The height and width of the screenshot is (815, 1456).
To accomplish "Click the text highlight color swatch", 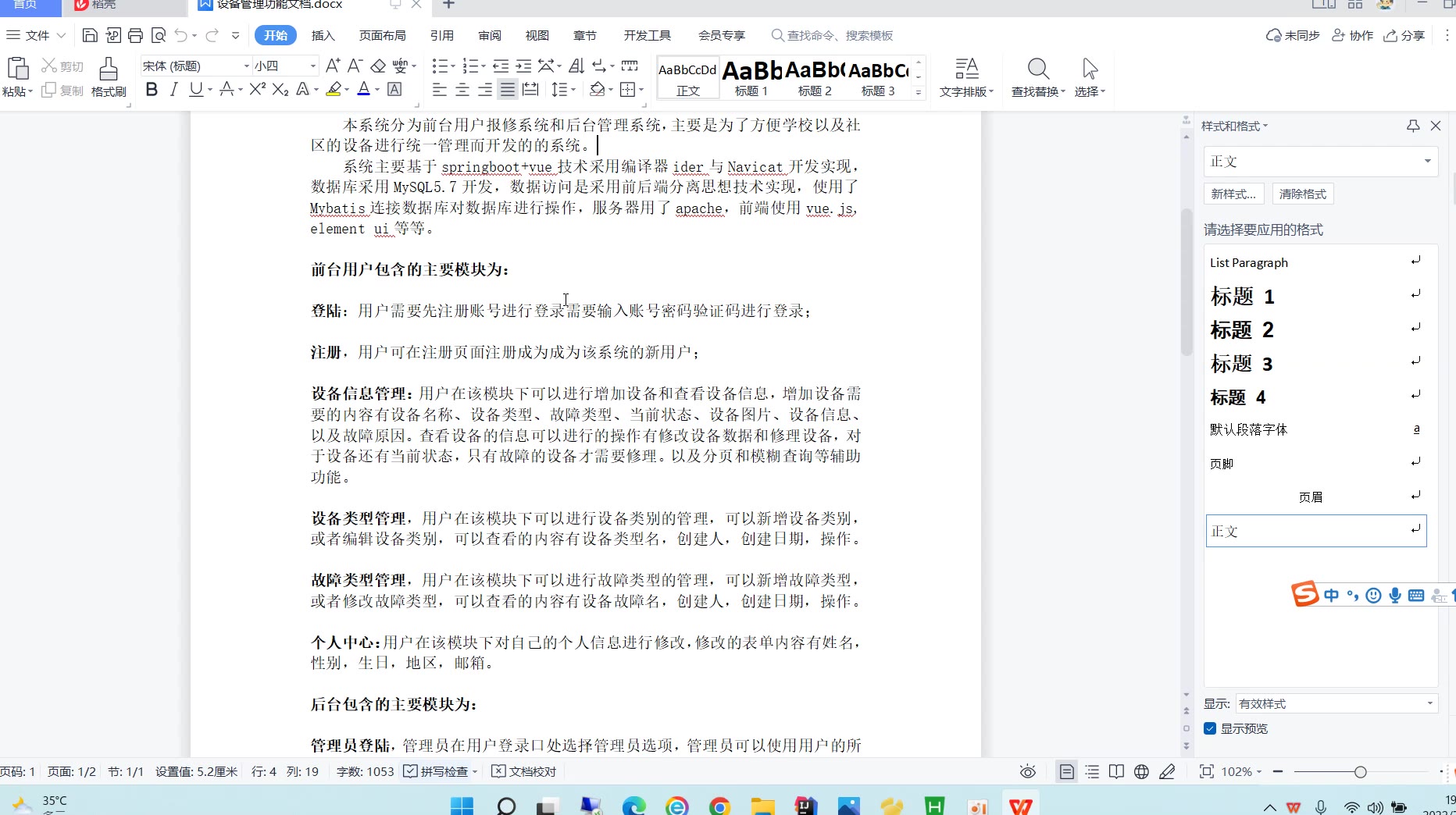I will (334, 89).
